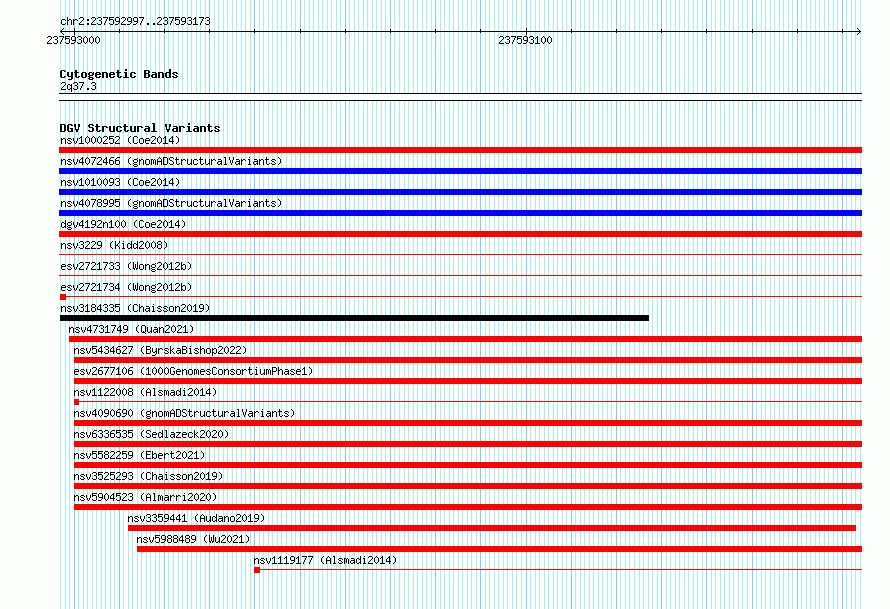Click the 237593000 ruler coordinate
Screen dimensions: 890x609
[73, 40]
